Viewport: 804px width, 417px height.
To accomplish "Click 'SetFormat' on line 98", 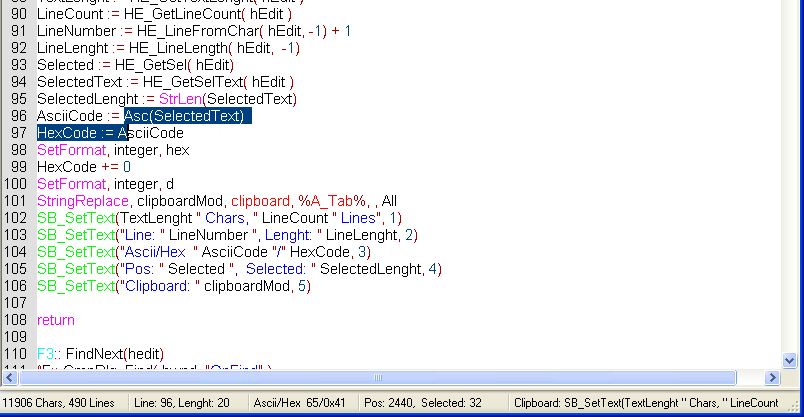I will tap(71, 150).
